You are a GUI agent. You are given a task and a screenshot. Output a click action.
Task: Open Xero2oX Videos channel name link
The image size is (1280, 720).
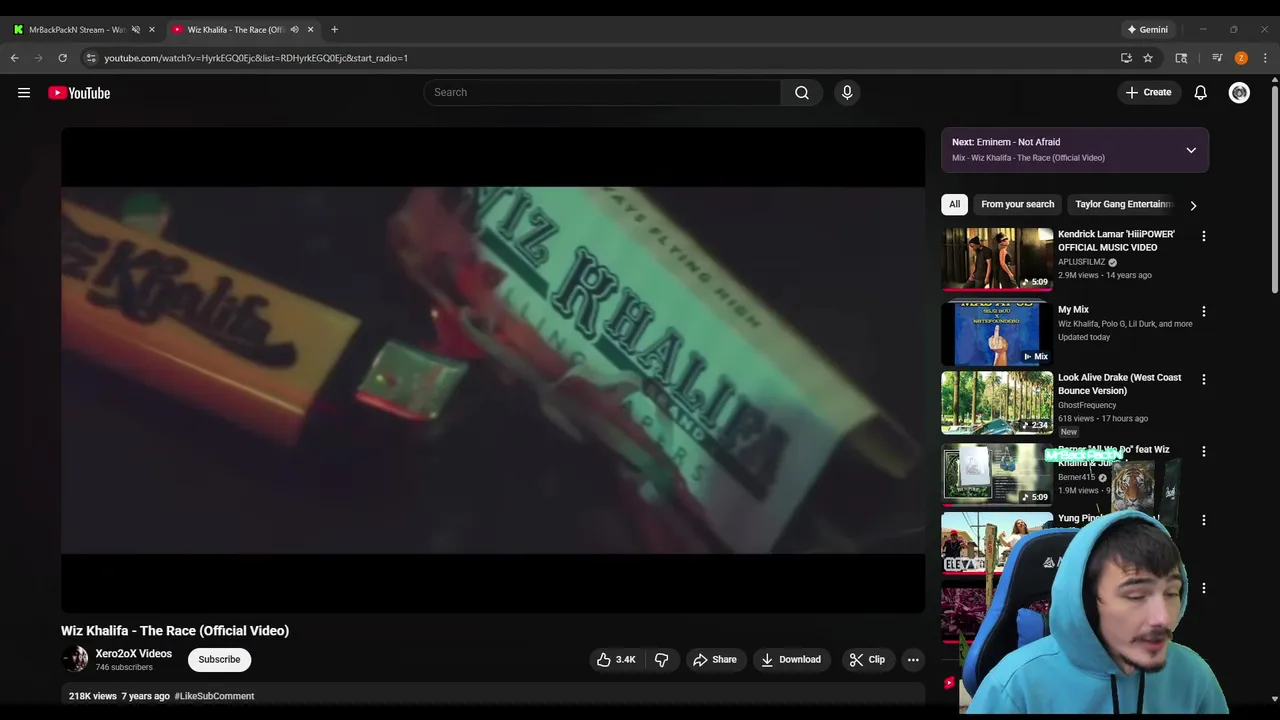134,654
